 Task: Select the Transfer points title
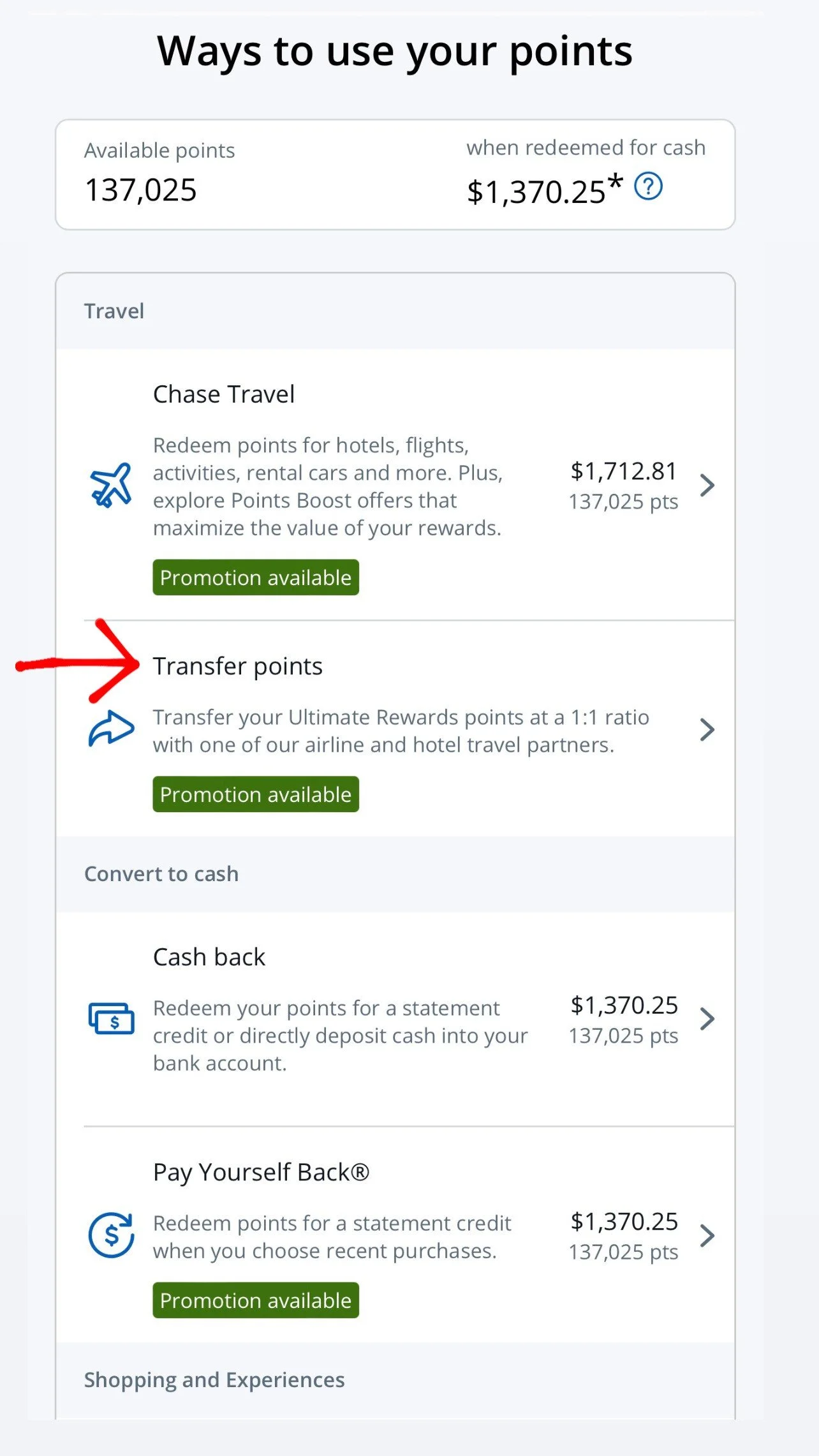click(x=238, y=666)
